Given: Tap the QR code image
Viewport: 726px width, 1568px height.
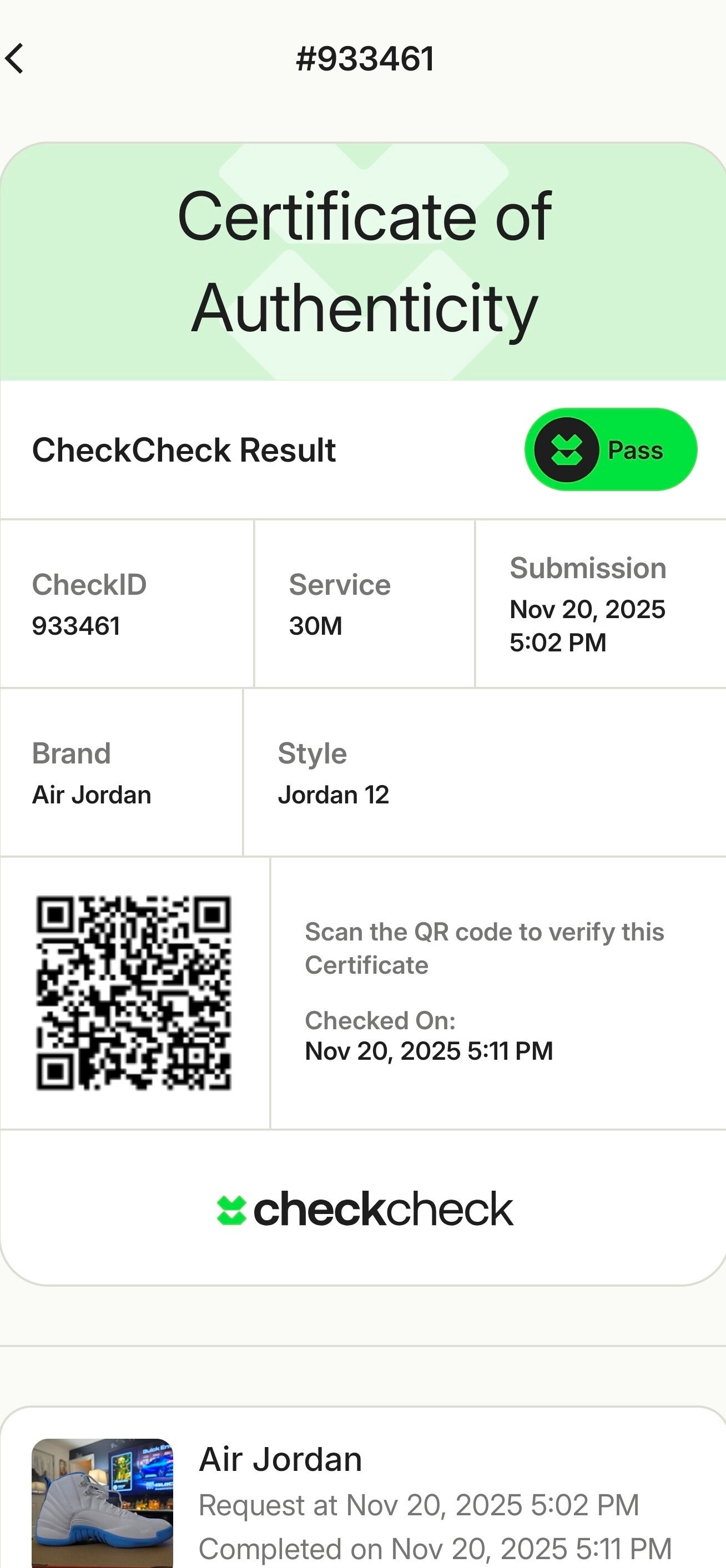Looking at the screenshot, I should (133, 993).
